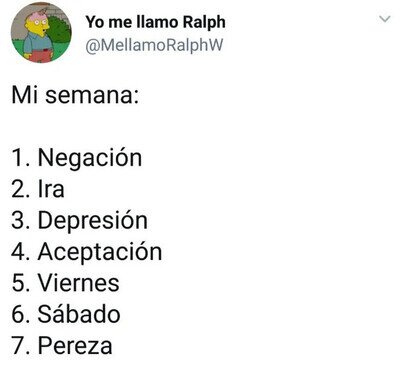
Task: Click the list number '1.' before Negación
Action: tap(22, 158)
